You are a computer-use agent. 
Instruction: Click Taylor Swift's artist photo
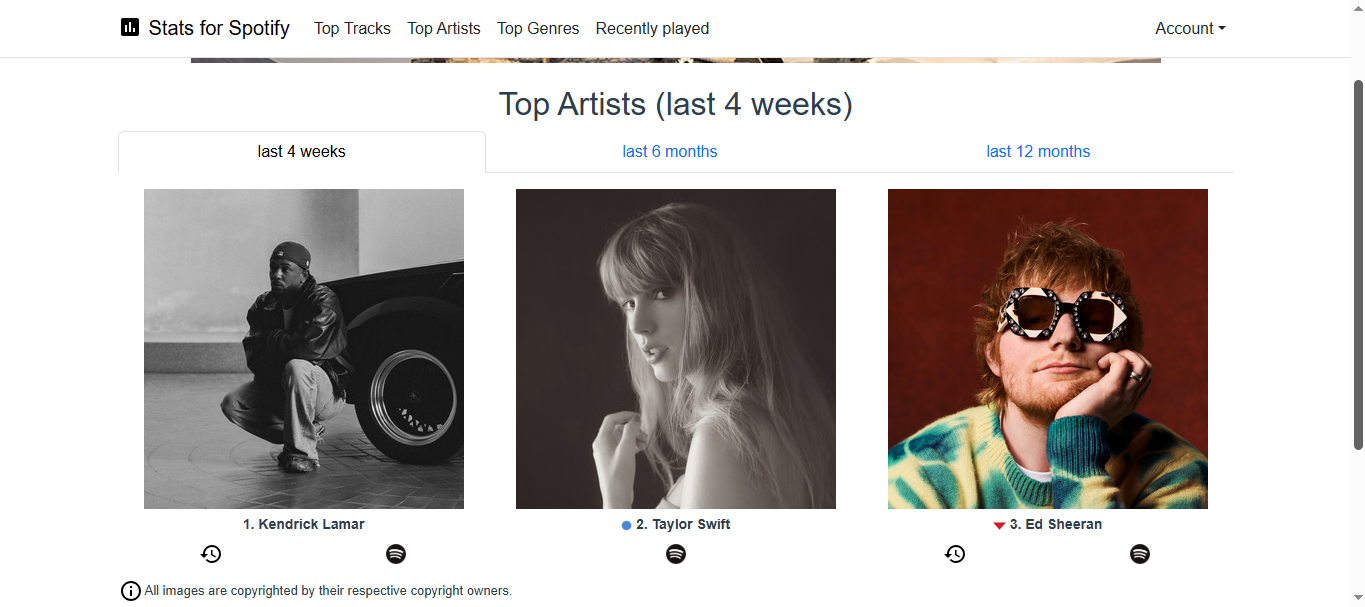676,349
